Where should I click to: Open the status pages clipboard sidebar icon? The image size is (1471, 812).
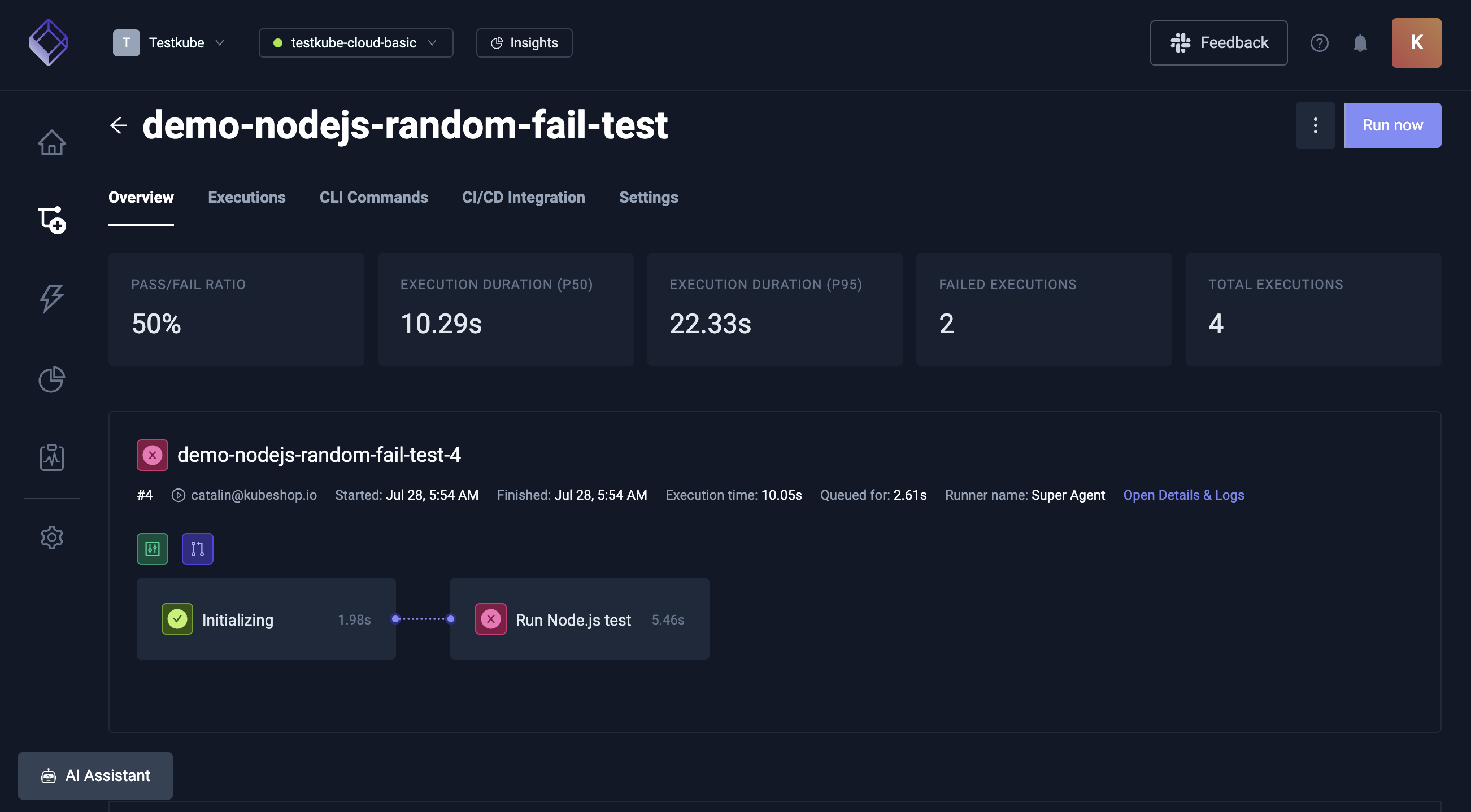(51, 457)
